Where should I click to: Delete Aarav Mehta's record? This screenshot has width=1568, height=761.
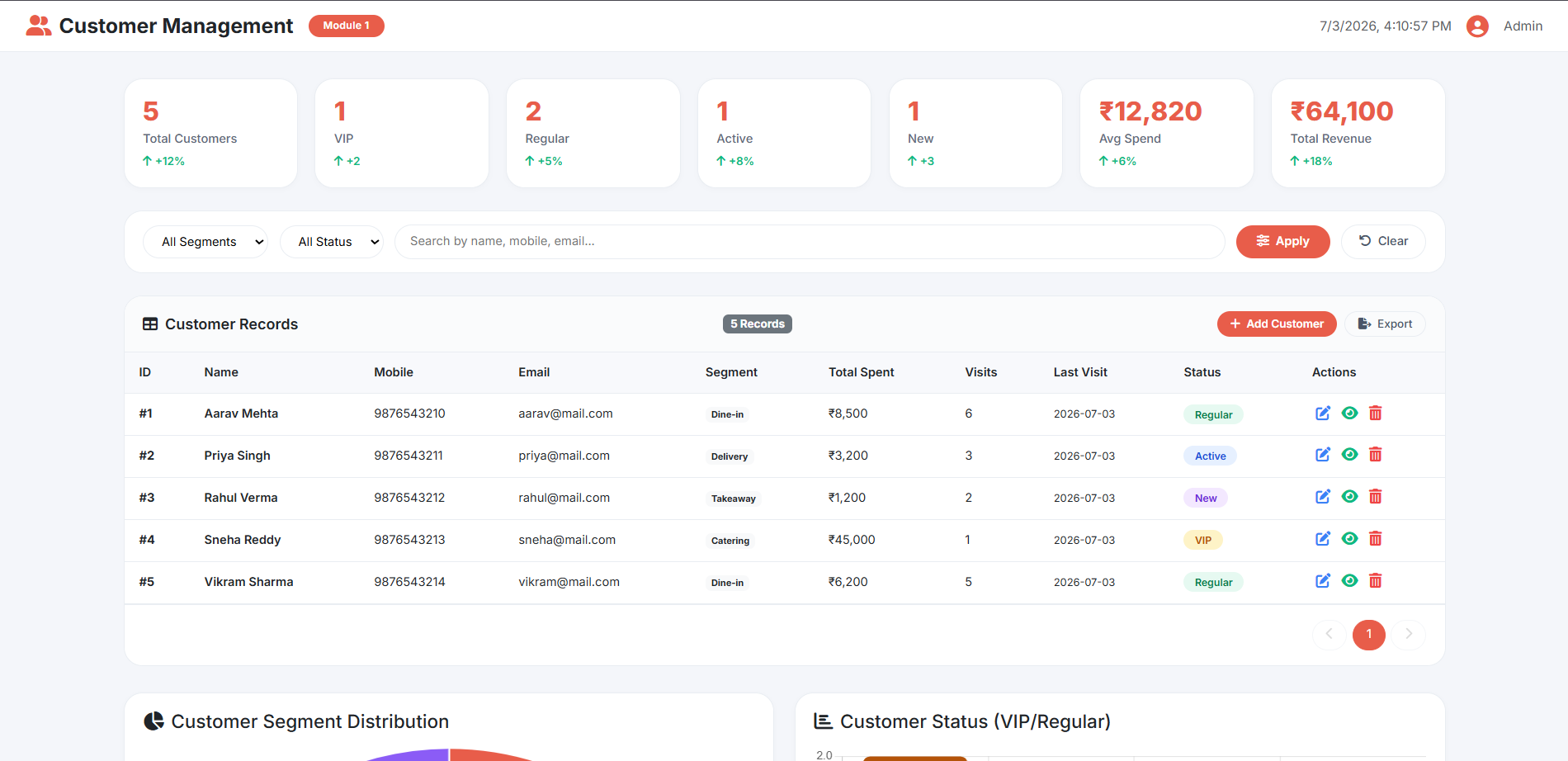[x=1375, y=414]
